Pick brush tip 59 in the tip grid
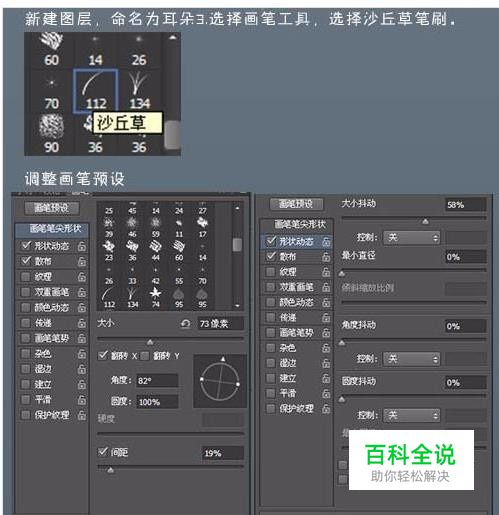 click(x=155, y=228)
